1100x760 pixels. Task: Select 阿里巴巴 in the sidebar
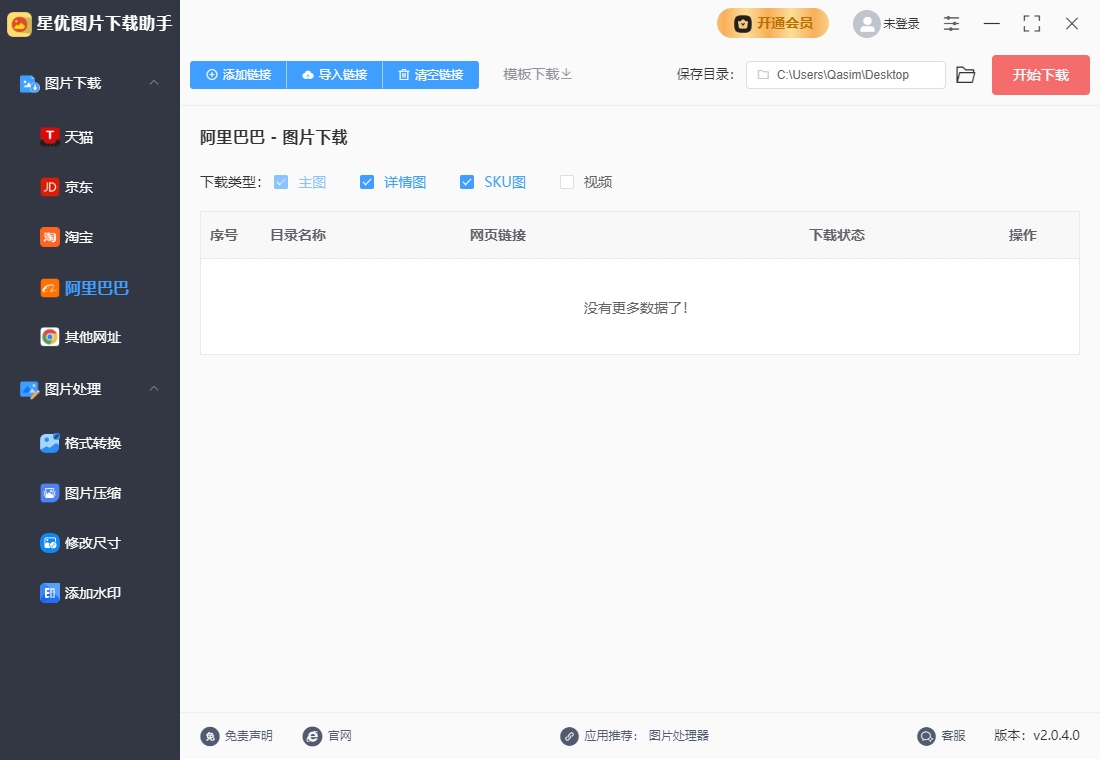point(96,288)
